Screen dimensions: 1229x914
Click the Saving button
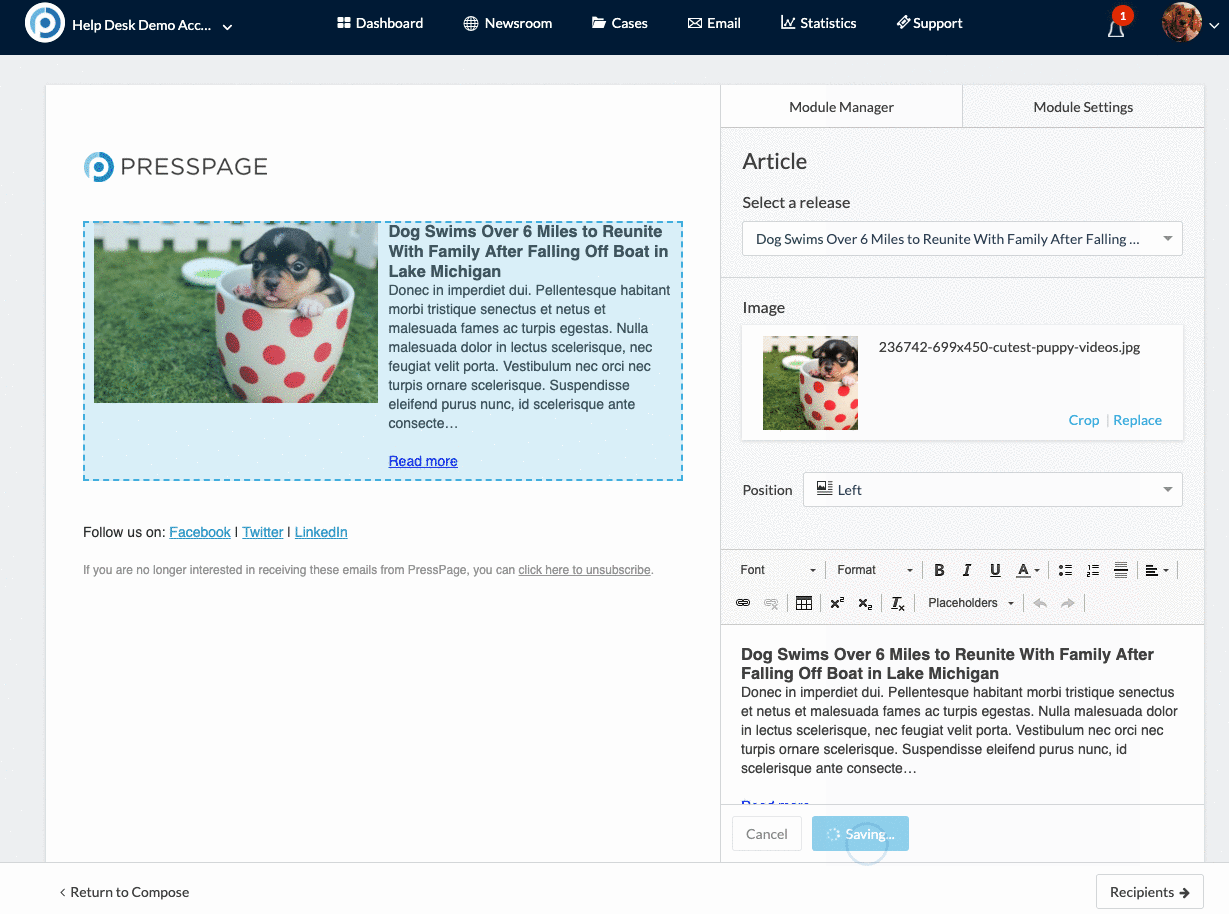click(x=860, y=834)
